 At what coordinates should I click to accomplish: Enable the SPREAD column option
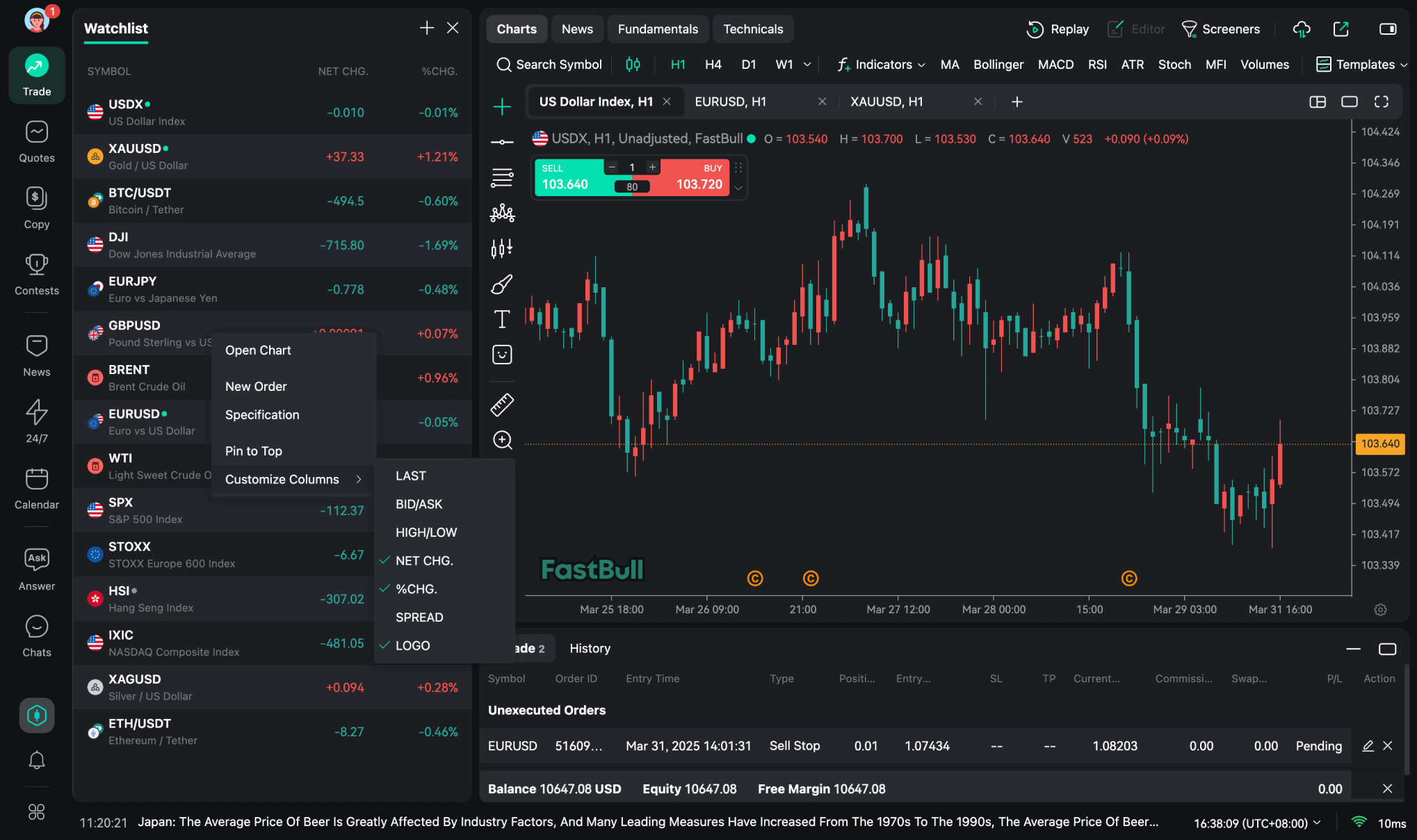(x=419, y=617)
